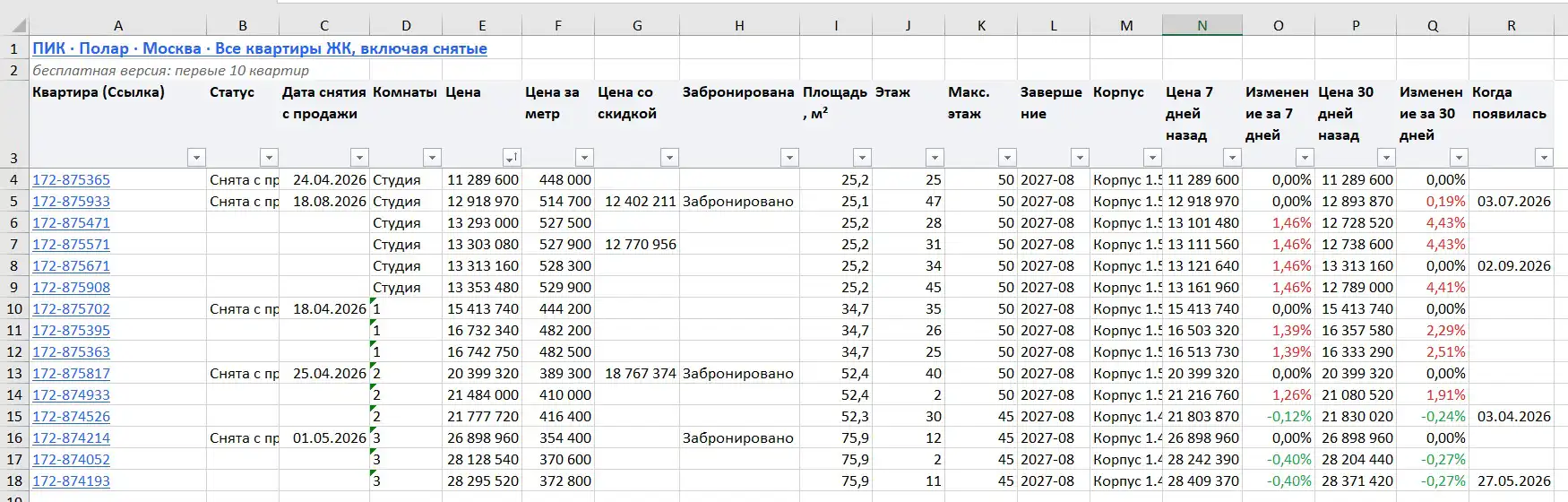1568x502 pixels.
Task: Open filter dropdown for Изменение за 30 дней
Action: coord(1459,158)
